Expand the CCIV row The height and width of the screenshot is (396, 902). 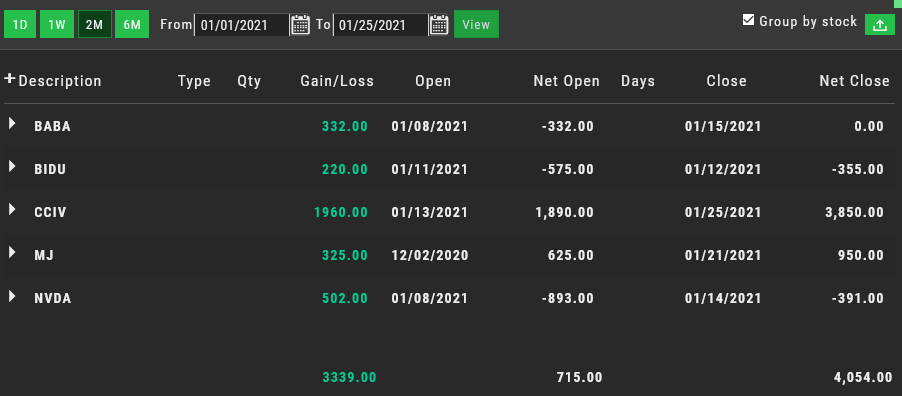(12, 210)
